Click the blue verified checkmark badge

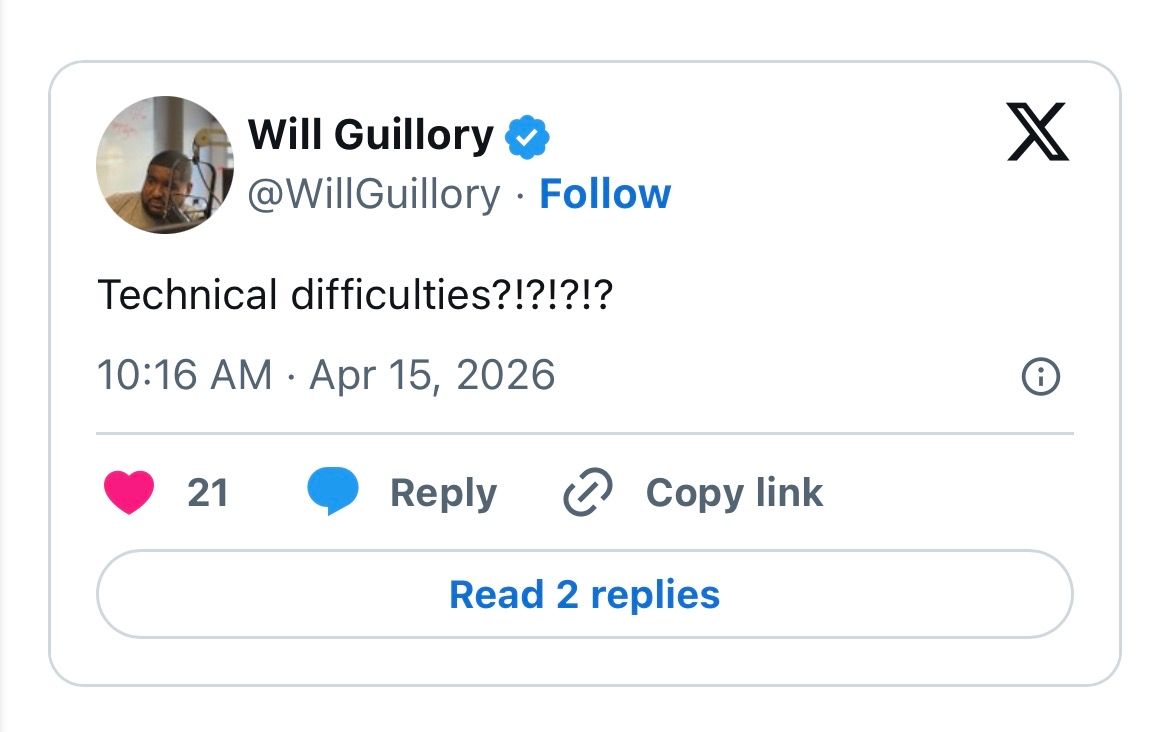pyautogui.click(x=528, y=137)
